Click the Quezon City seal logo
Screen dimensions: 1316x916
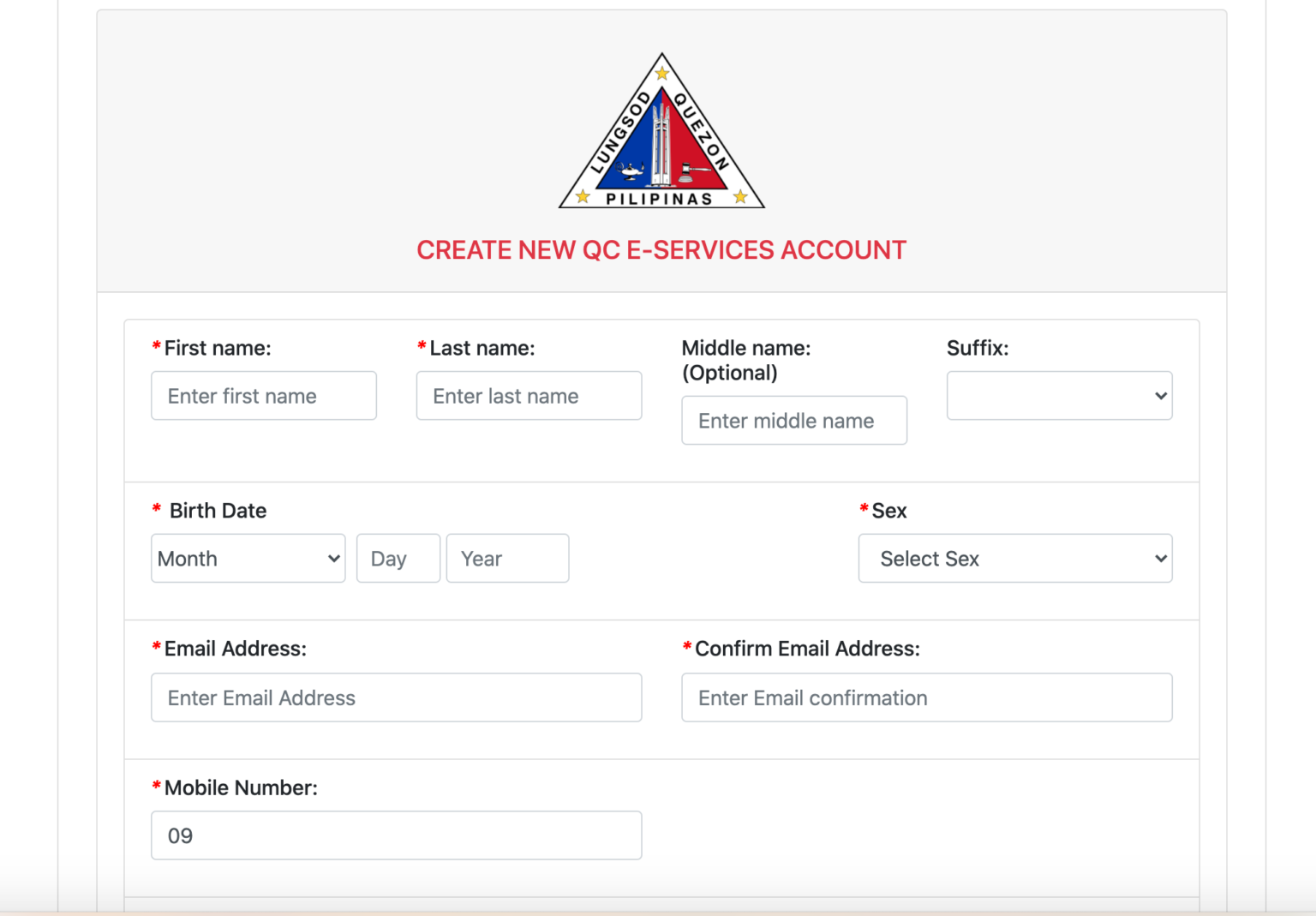point(661,130)
